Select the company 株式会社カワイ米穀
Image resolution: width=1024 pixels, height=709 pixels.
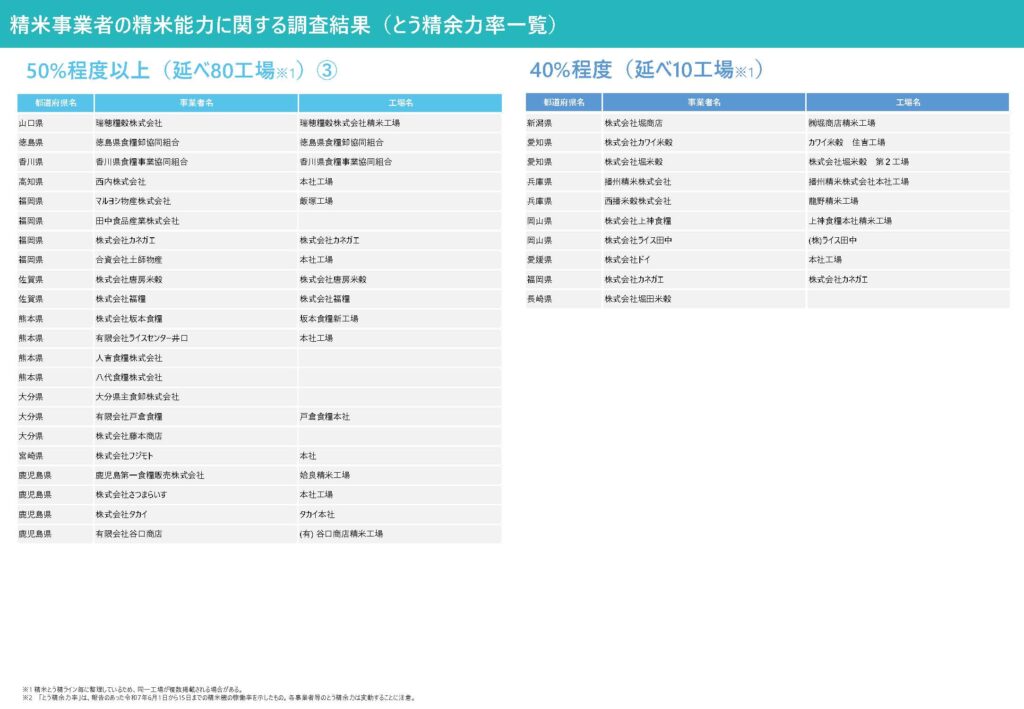pos(638,142)
